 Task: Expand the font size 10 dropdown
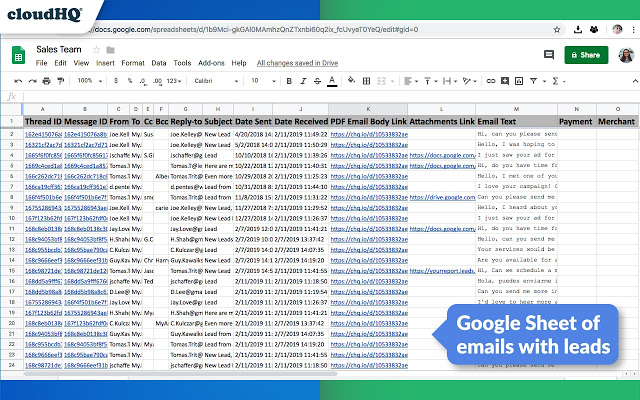pyautogui.click(x=263, y=80)
